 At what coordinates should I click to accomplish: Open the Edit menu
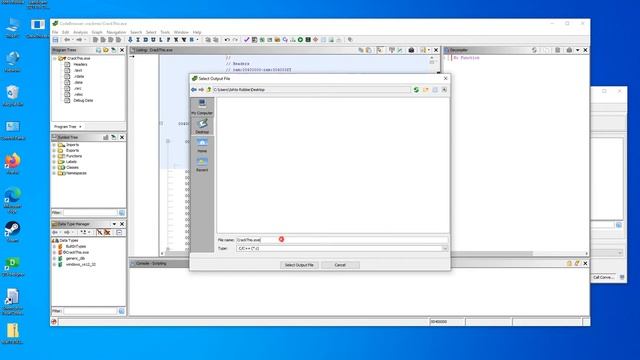tap(65, 32)
